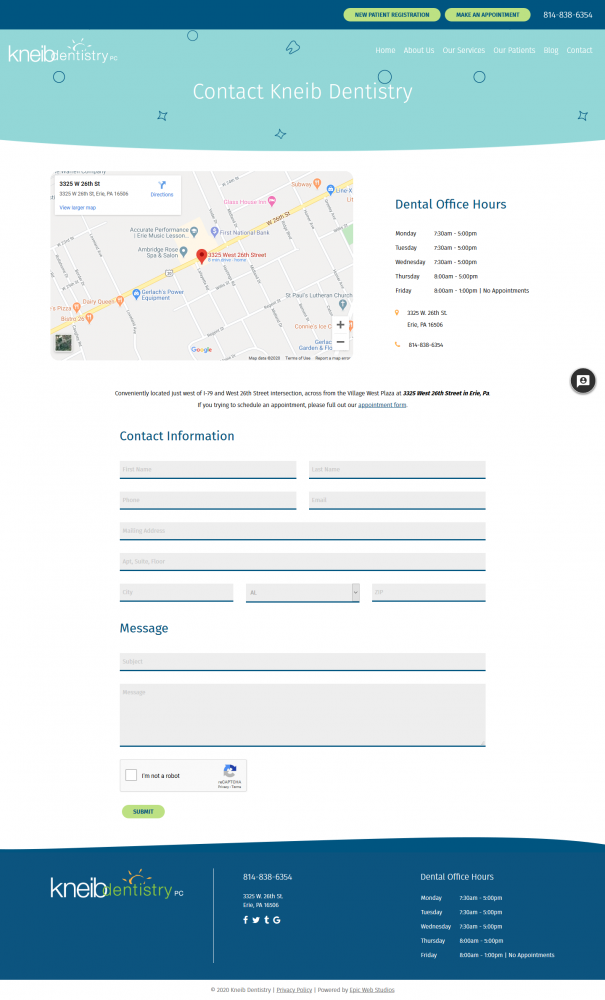Open the Our Patients menu item

click(514, 50)
